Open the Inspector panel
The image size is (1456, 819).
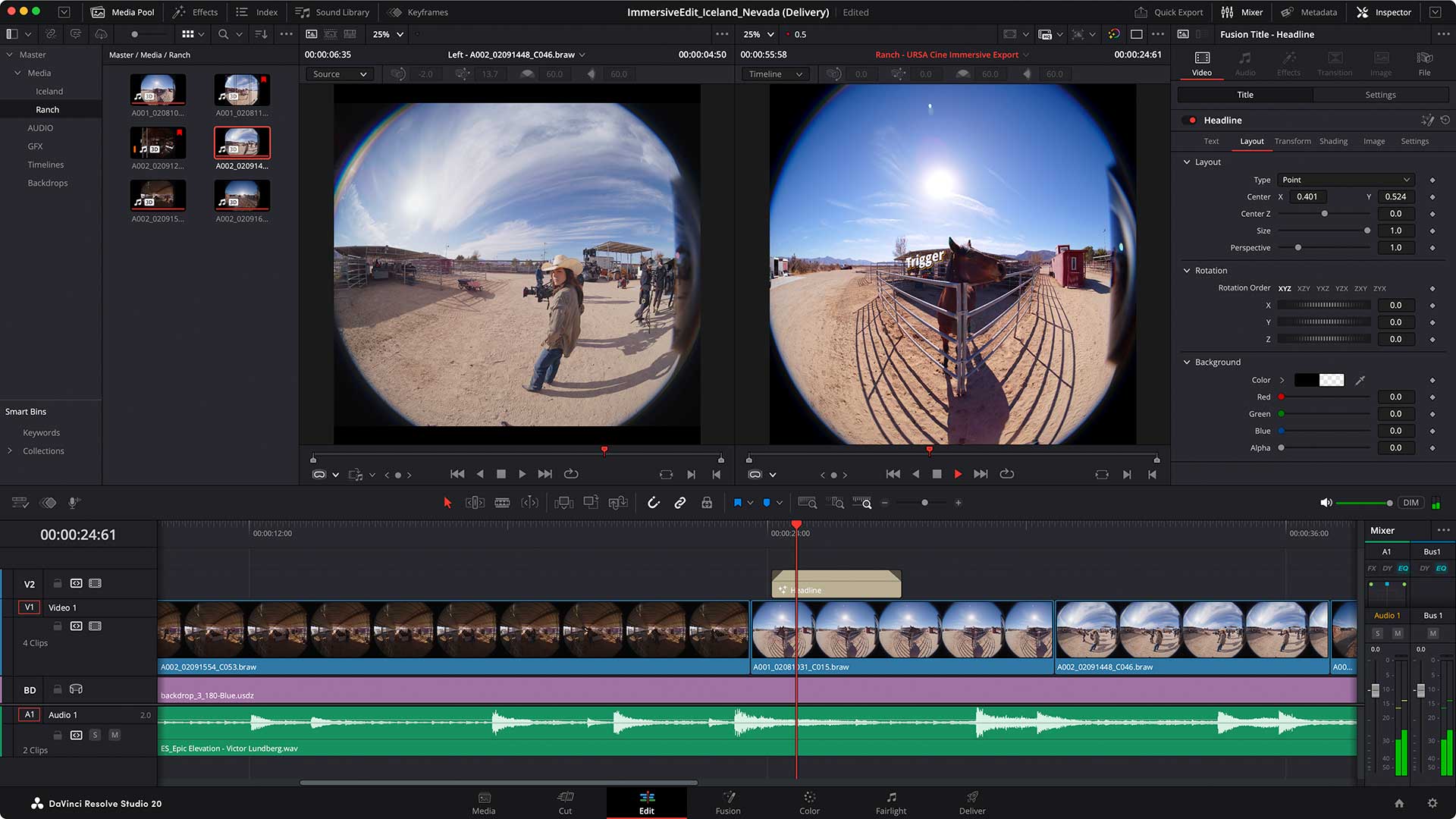1383,12
